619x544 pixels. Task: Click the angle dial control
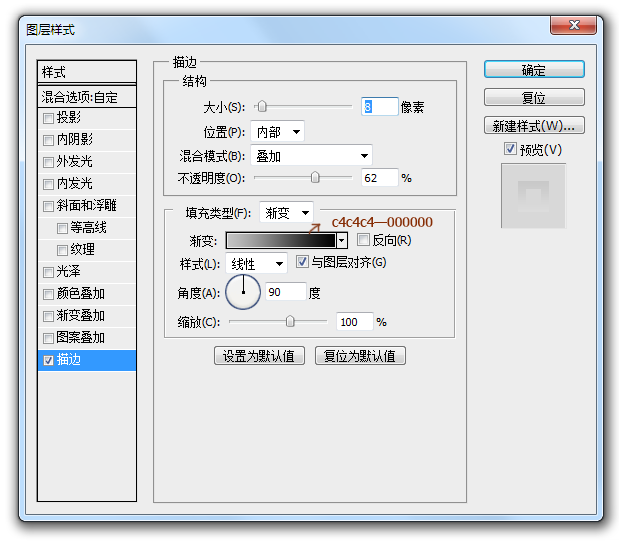point(243,293)
